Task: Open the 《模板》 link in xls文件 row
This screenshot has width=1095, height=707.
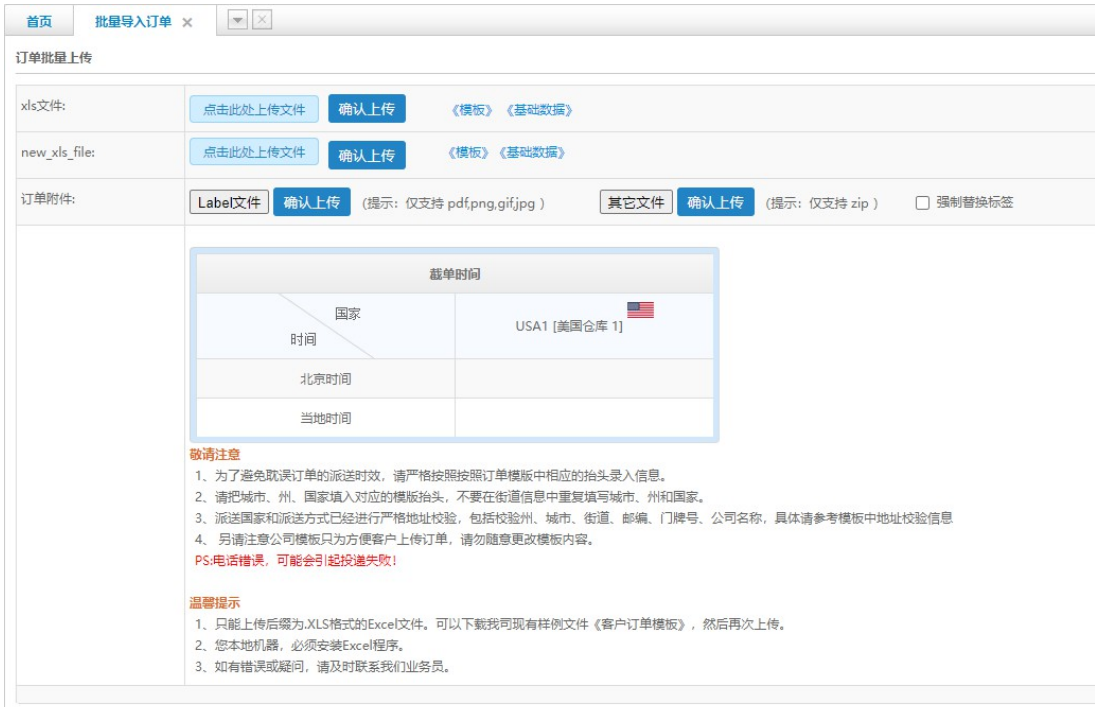Action: coord(474,110)
